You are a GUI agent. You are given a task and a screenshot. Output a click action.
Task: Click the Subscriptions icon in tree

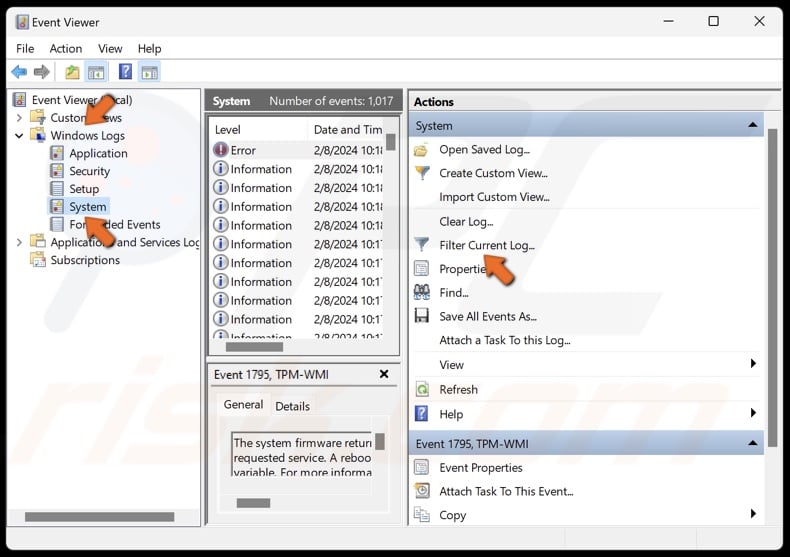(38, 260)
